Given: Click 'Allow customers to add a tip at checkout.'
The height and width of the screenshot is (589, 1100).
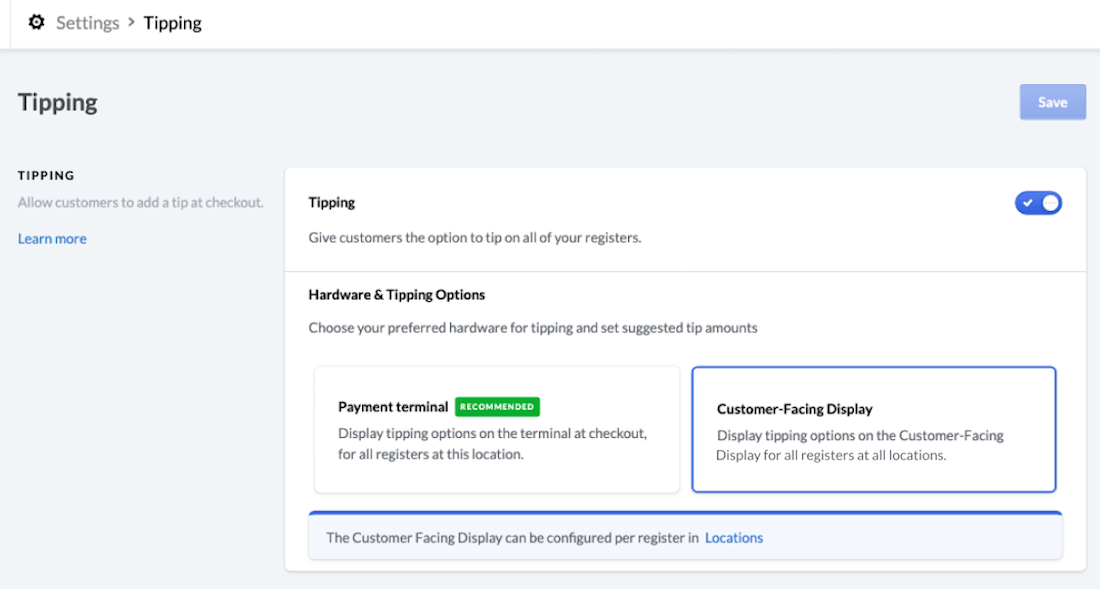Looking at the screenshot, I should (x=140, y=203).
